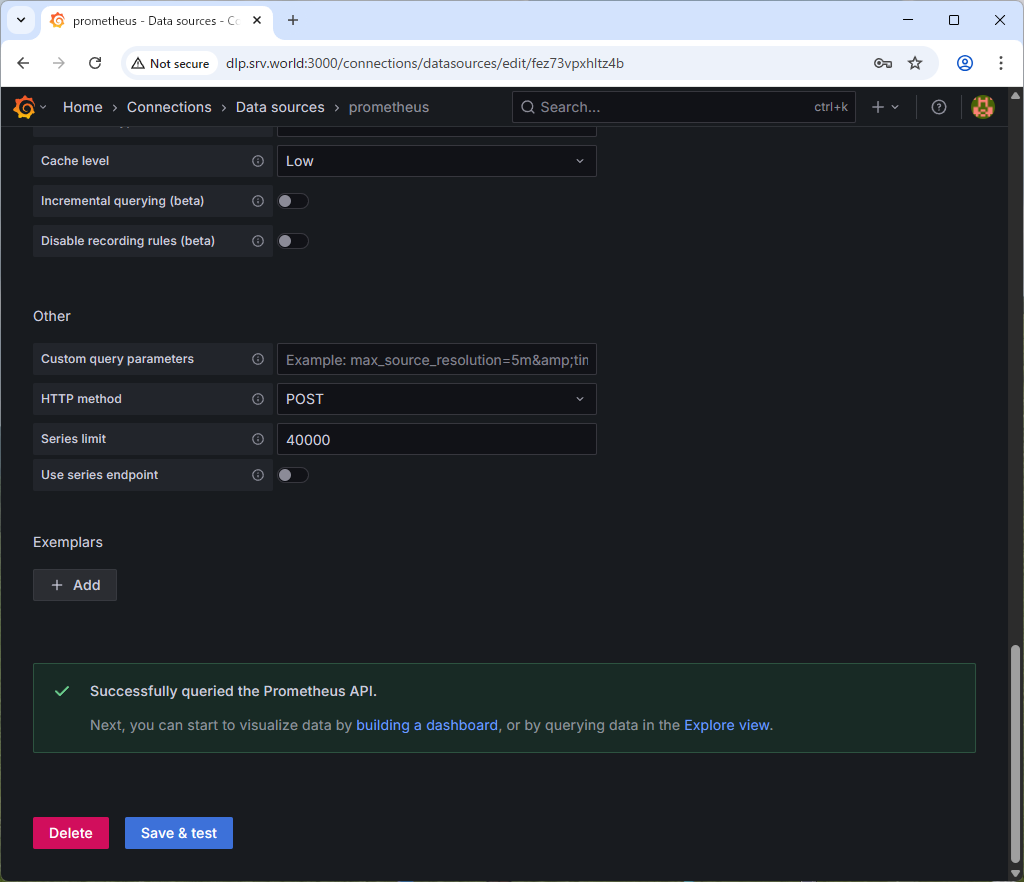The height and width of the screenshot is (882, 1024).
Task: Click info icon beside HTTP method
Action: [258, 399]
